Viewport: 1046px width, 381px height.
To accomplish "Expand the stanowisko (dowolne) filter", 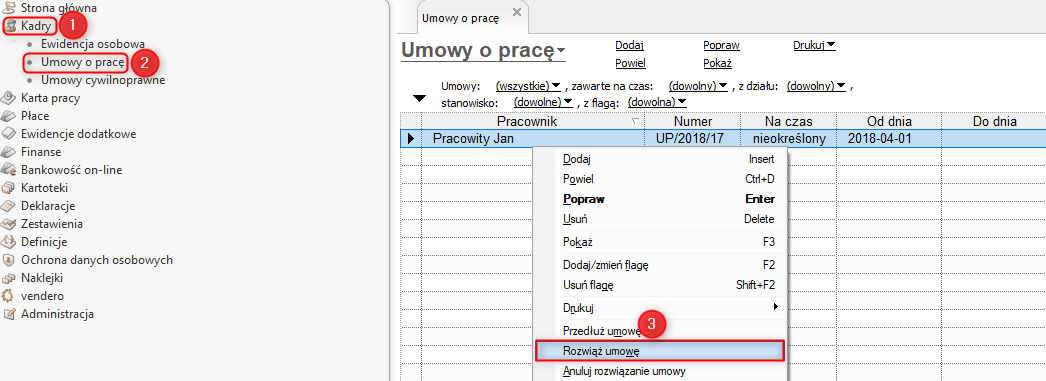I will (x=543, y=102).
